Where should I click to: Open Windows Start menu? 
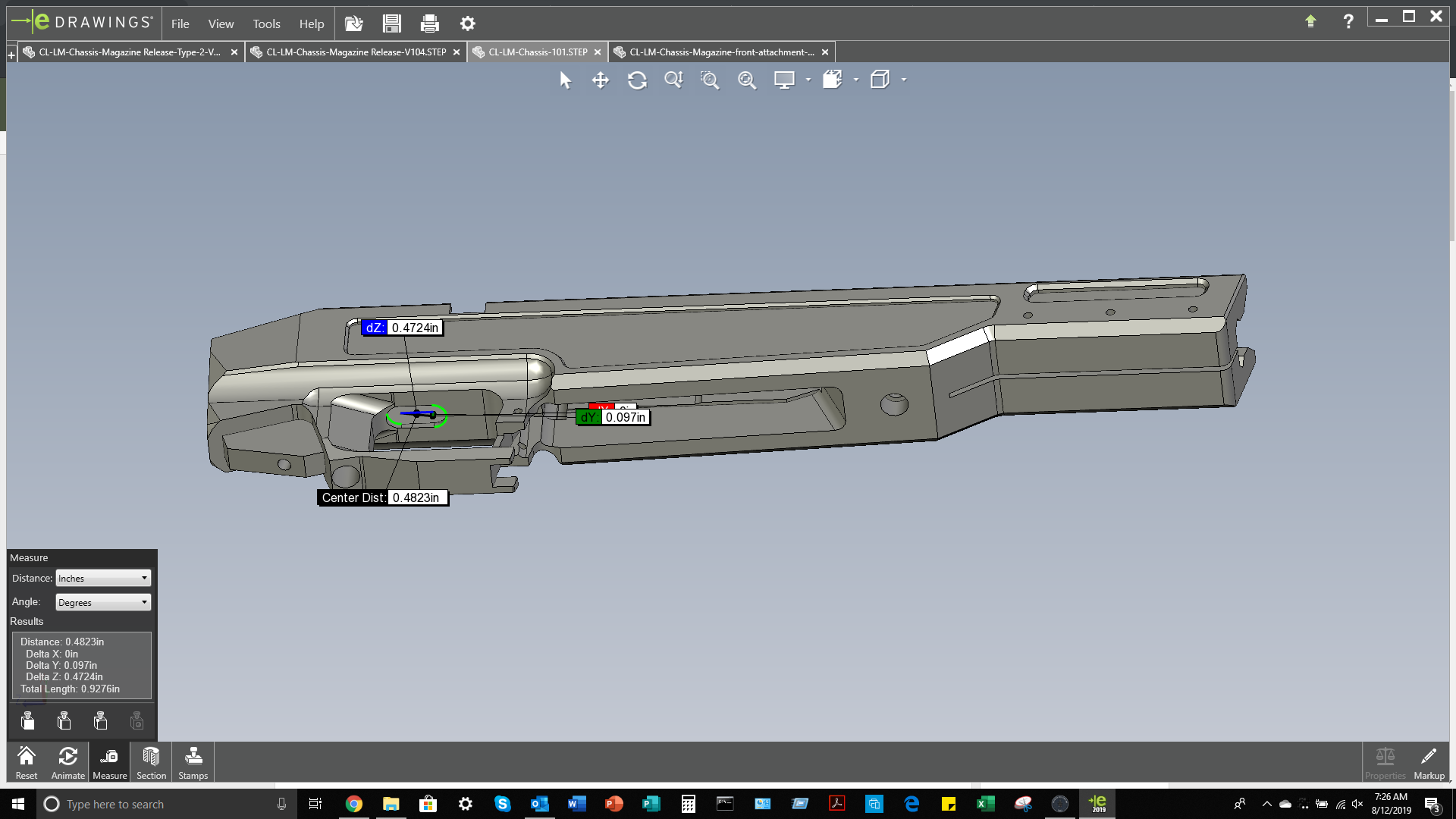click(18, 804)
